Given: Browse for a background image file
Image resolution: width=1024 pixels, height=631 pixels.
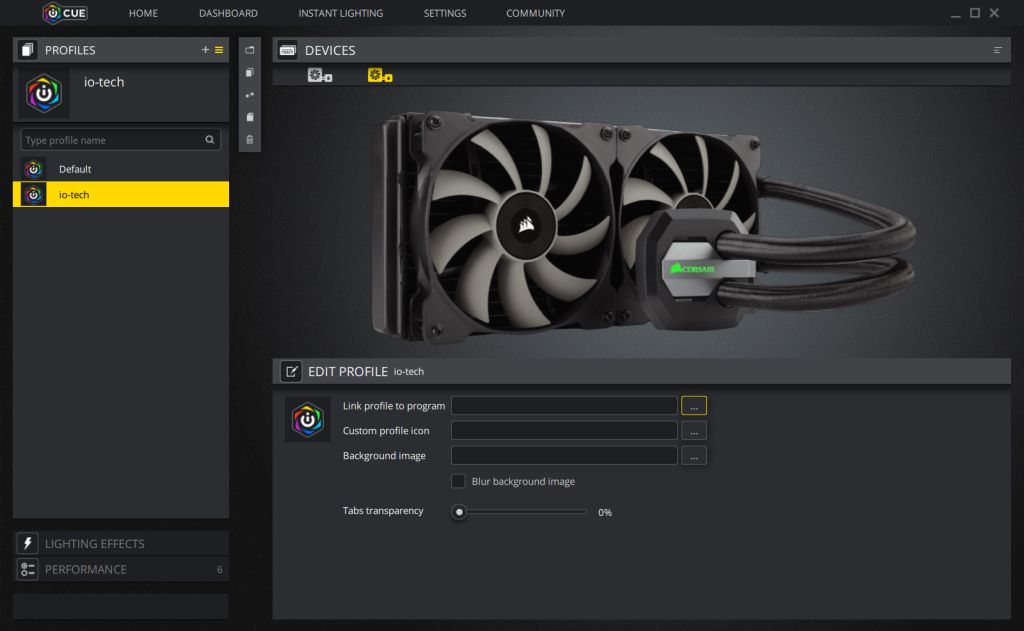Looking at the screenshot, I should [694, 455].
